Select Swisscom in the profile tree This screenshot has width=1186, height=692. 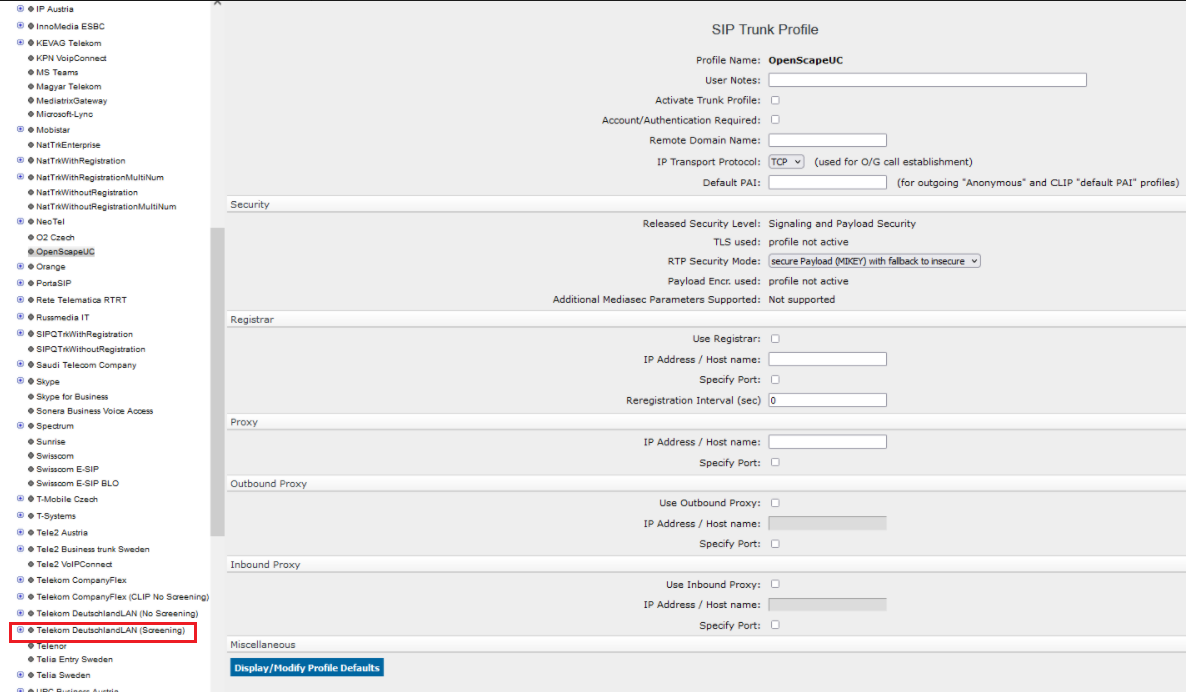[55, 456]
